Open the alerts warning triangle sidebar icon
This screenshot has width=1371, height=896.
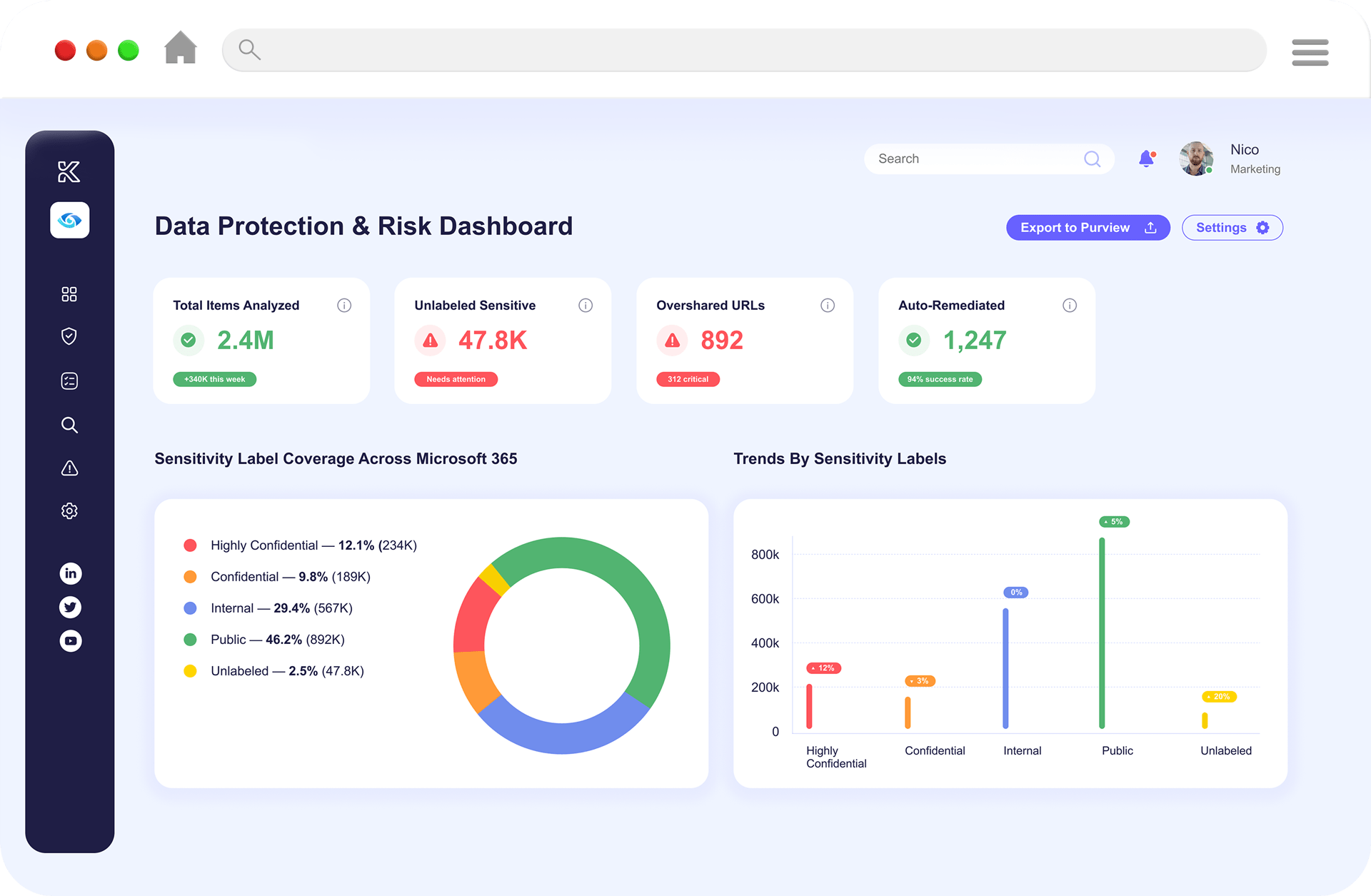click(x=69, y=468)
